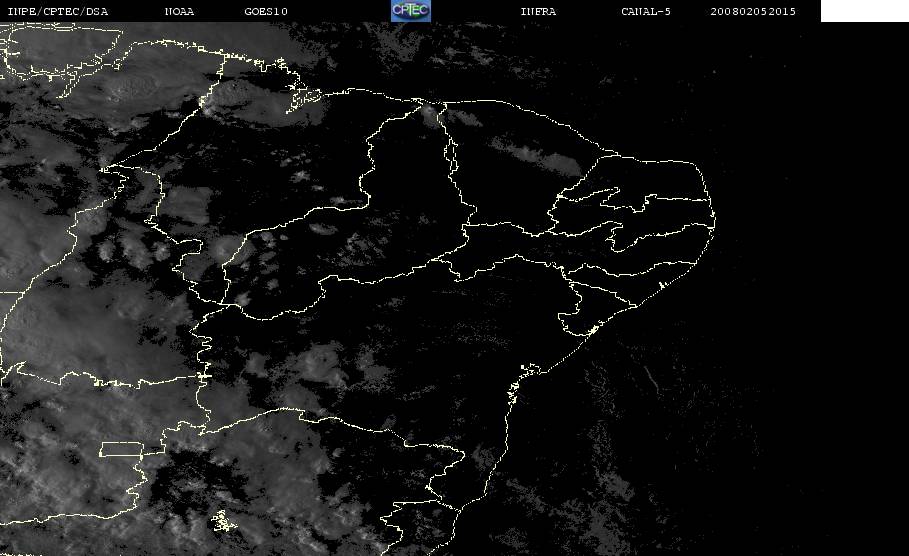Click the CPTEC logo in header

coord(410,10)
